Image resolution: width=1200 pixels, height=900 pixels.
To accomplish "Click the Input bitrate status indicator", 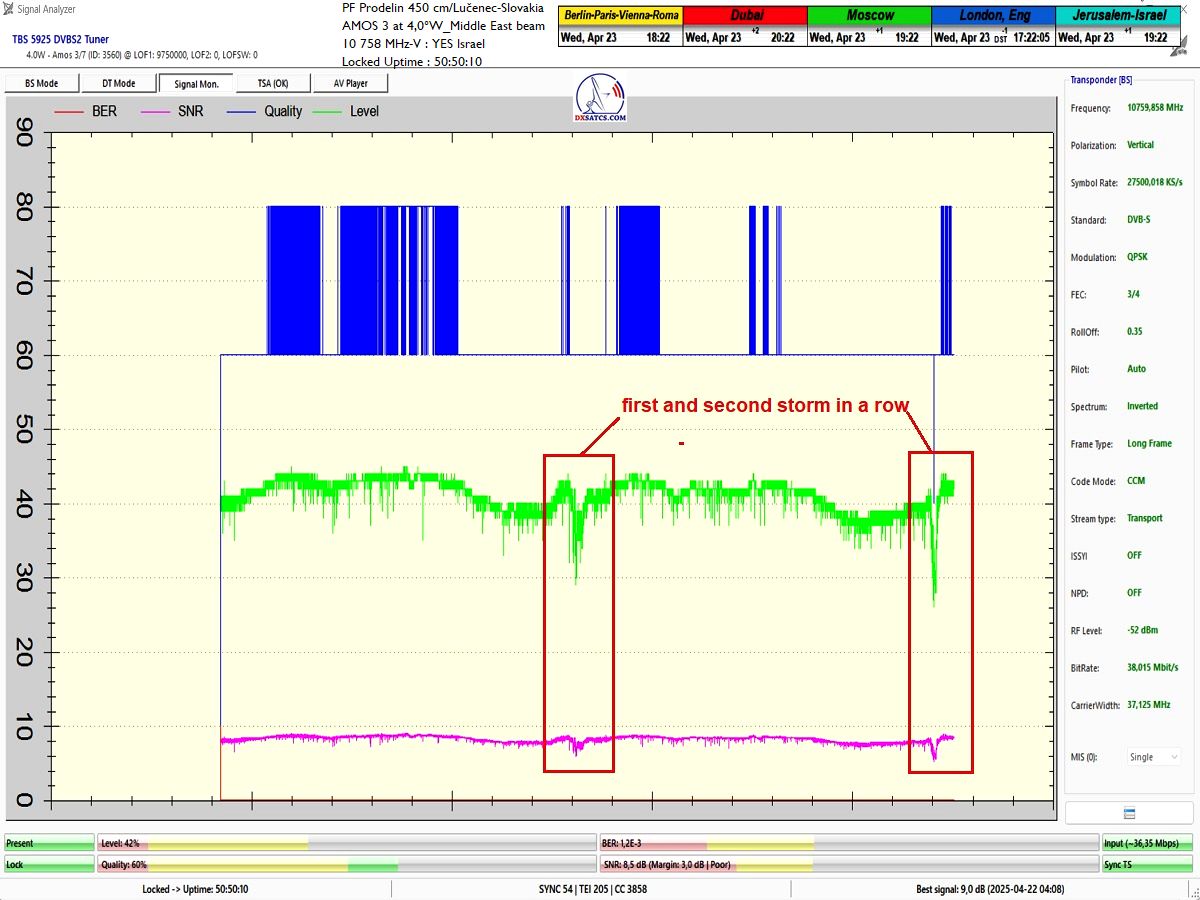I will pyautogui.click(x=1148, y=844).
